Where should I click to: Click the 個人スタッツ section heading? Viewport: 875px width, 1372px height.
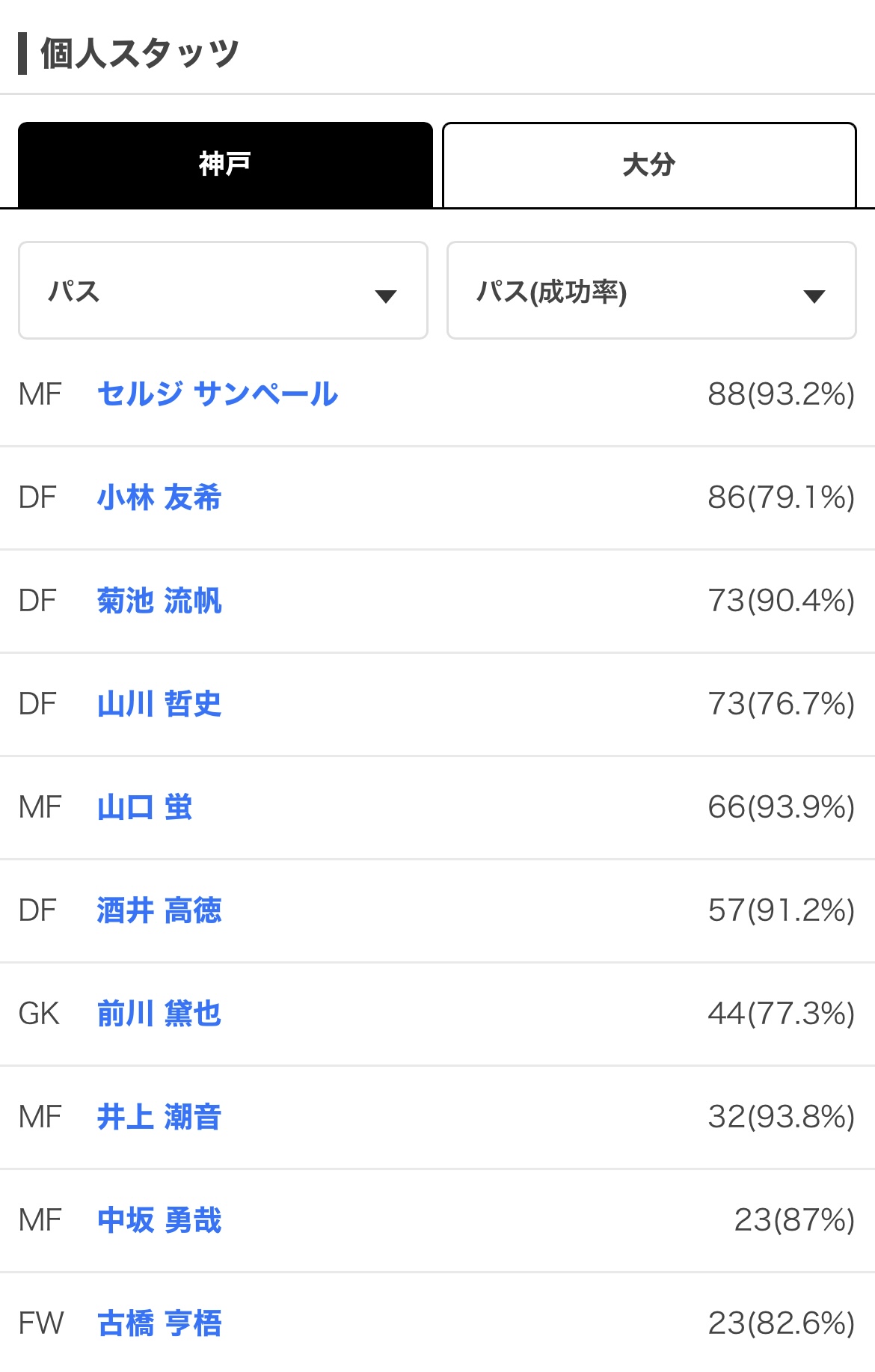click(139, 54)
